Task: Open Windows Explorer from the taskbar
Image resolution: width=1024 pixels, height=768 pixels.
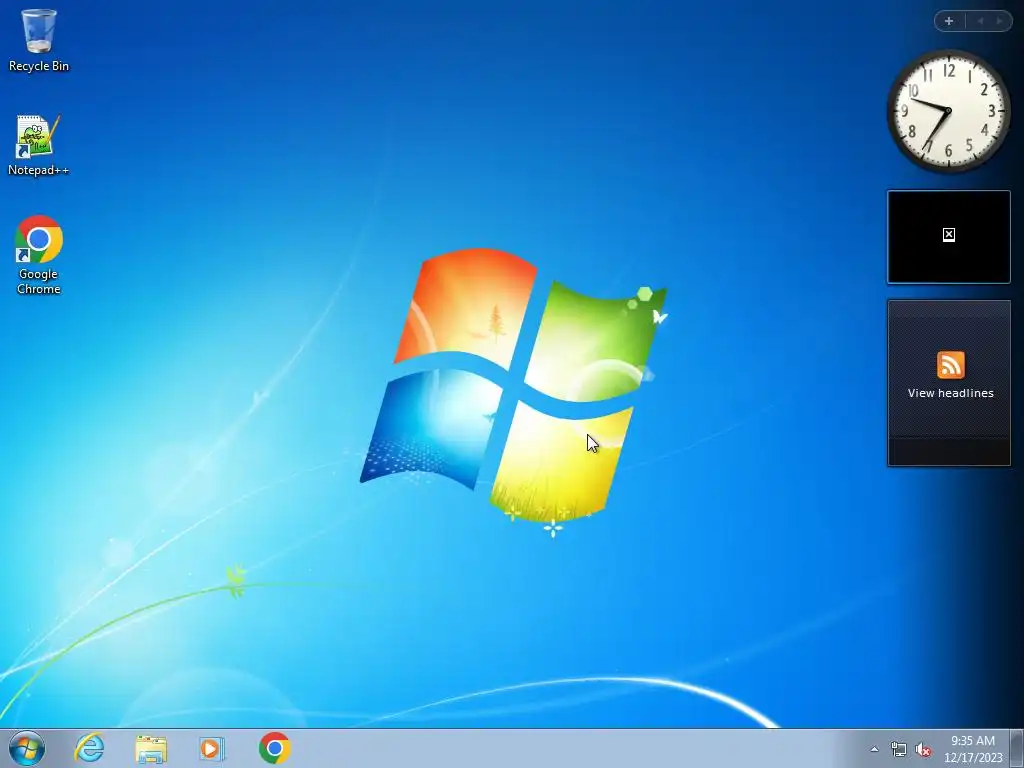Action: coord(151,748)
